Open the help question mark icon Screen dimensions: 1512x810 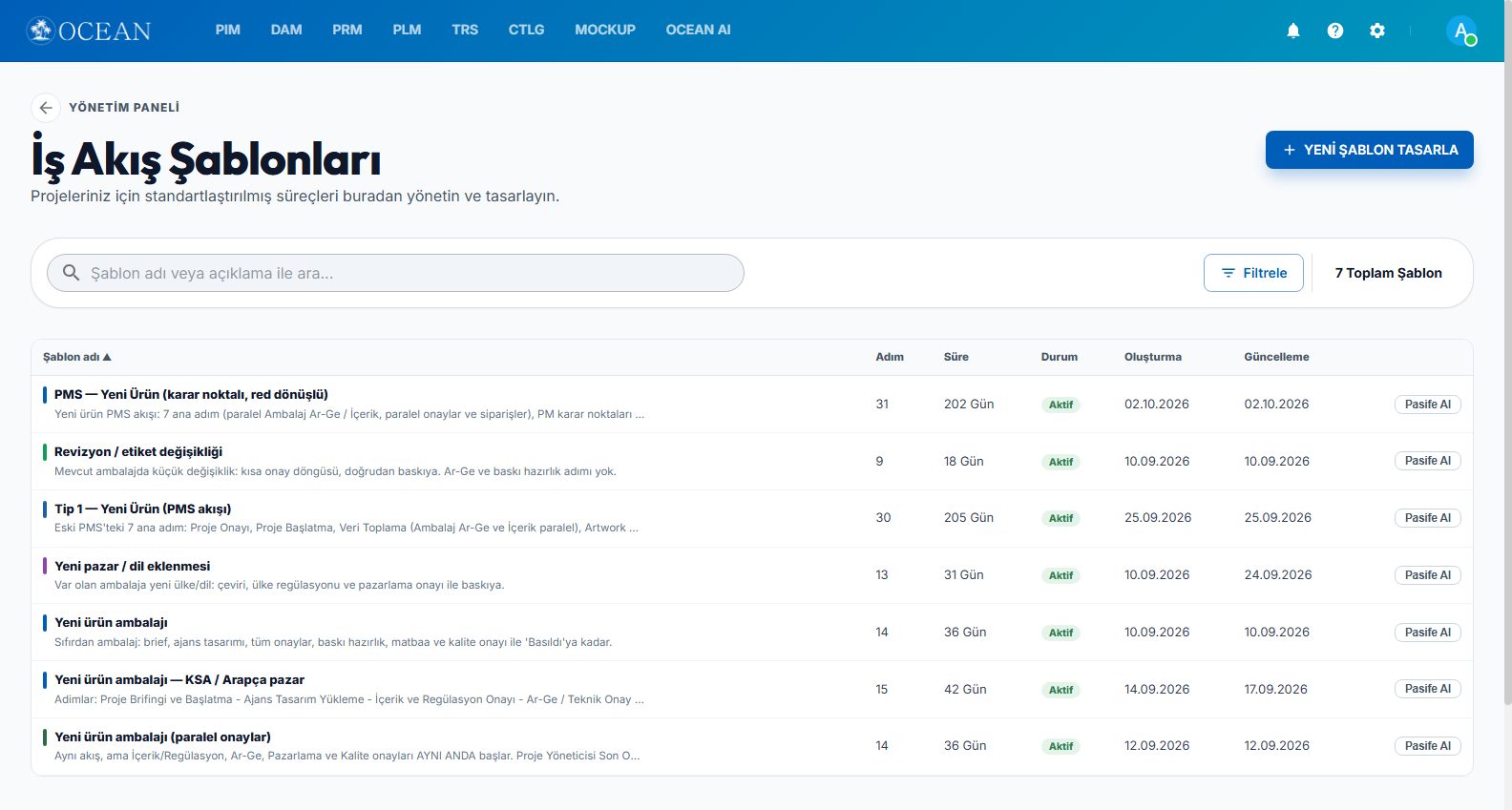click(1335, 31)
